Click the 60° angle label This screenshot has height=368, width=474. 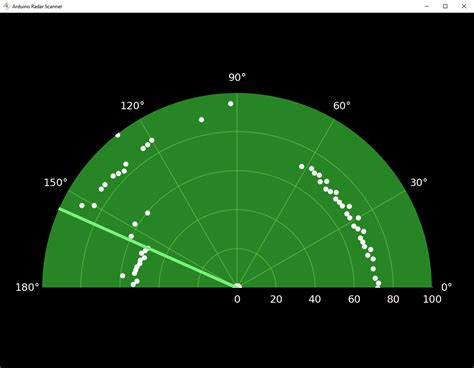(342, 106)
